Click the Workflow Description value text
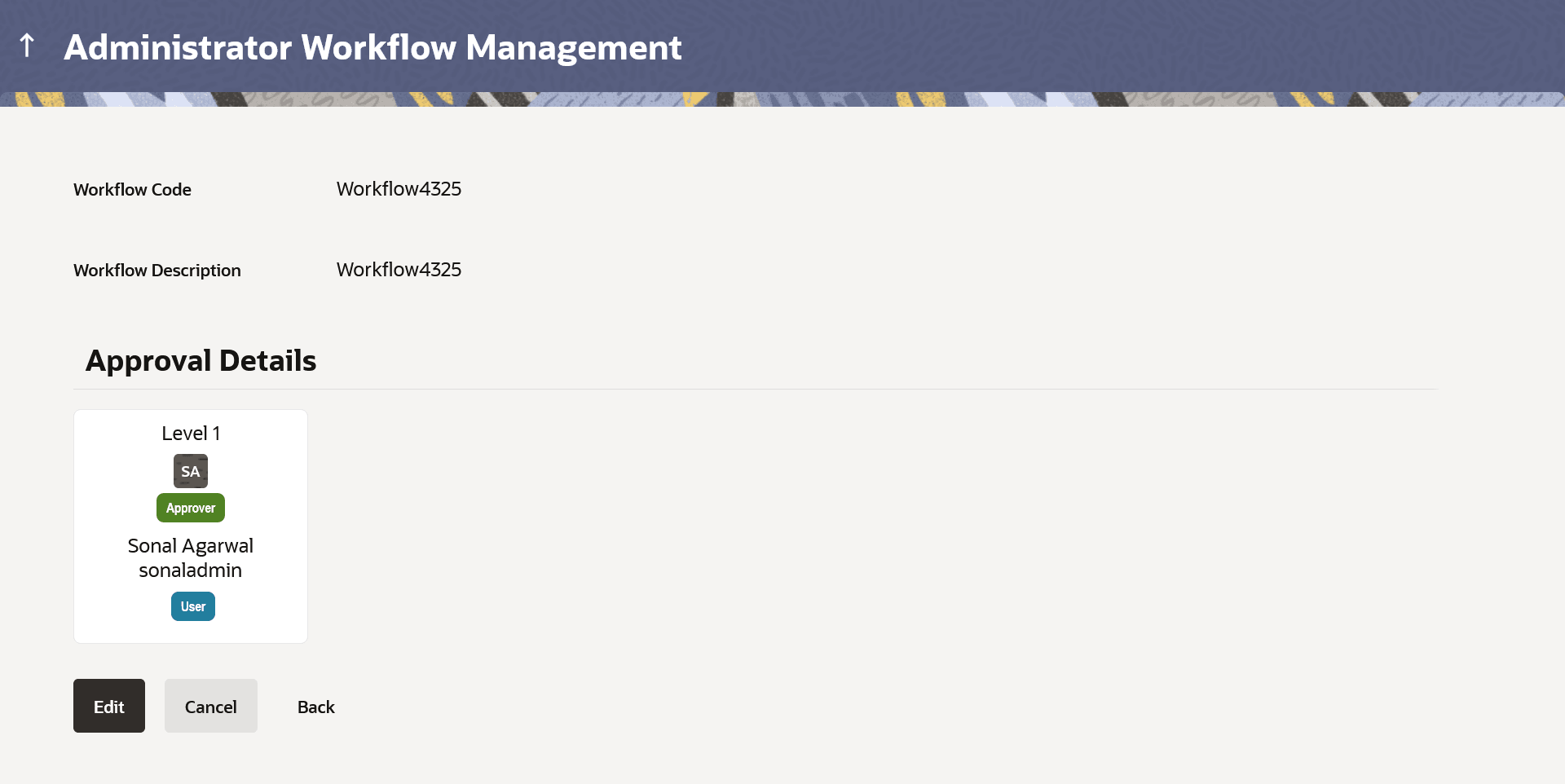 click(399, 269)
